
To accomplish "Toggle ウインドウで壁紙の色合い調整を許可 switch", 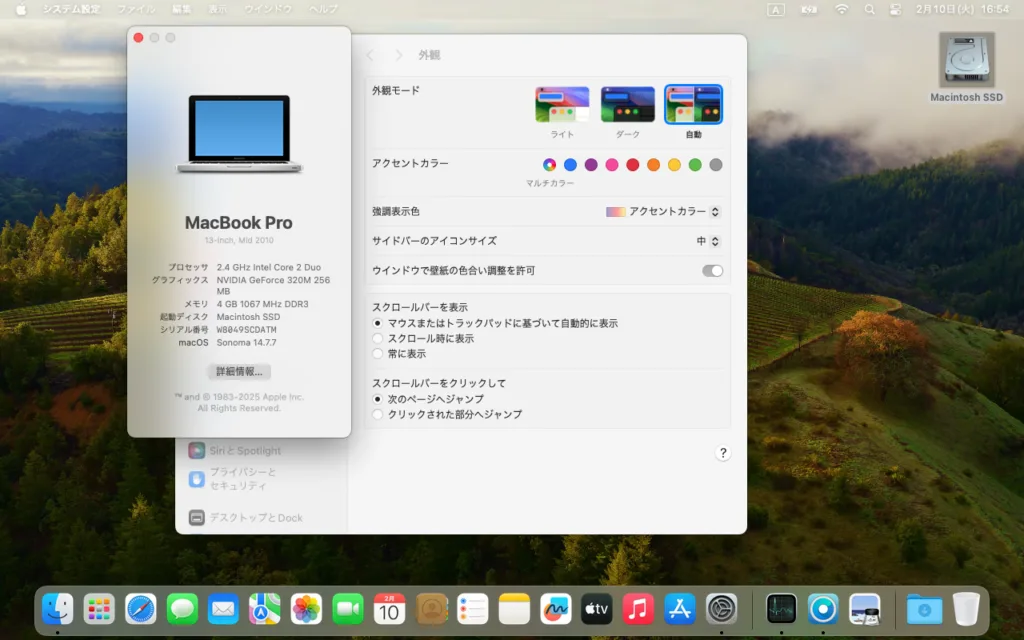I will click(712, 271).
